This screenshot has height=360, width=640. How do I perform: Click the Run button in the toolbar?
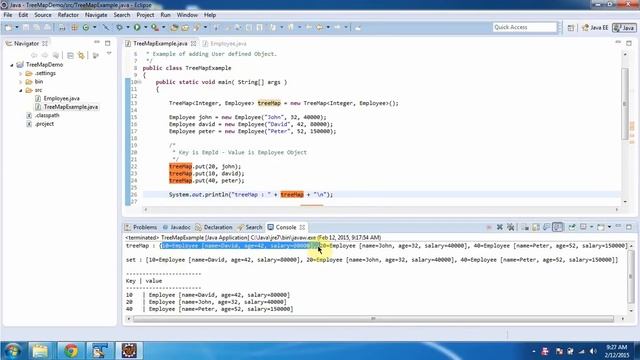click(x=137, y=27)
